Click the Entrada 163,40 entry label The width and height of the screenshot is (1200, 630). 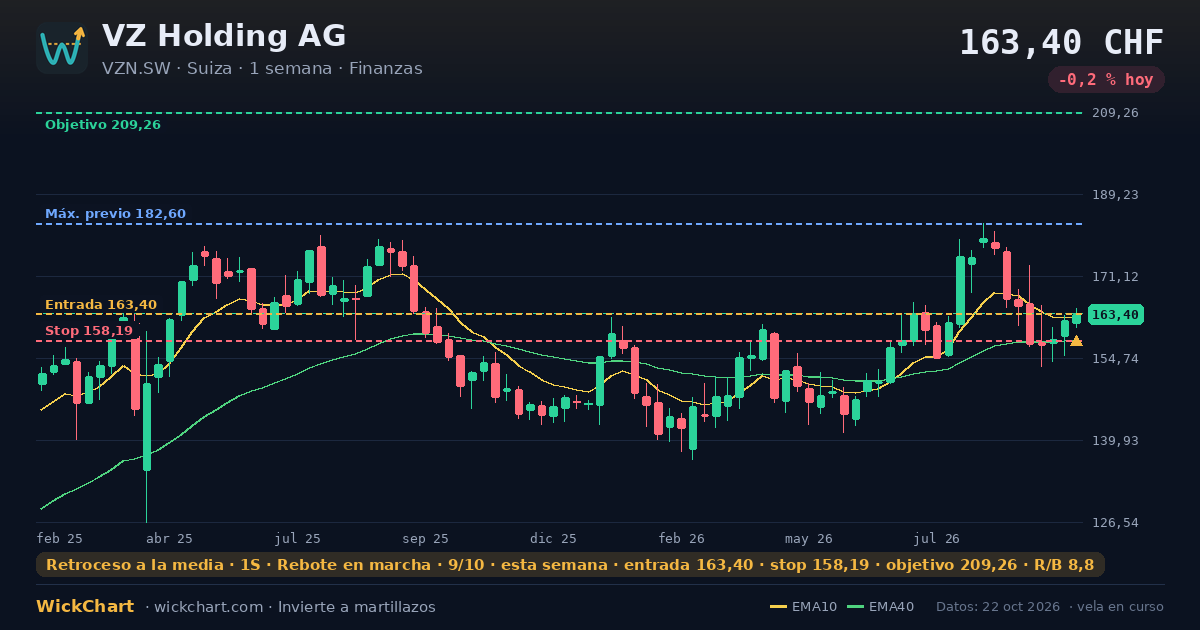101,305
